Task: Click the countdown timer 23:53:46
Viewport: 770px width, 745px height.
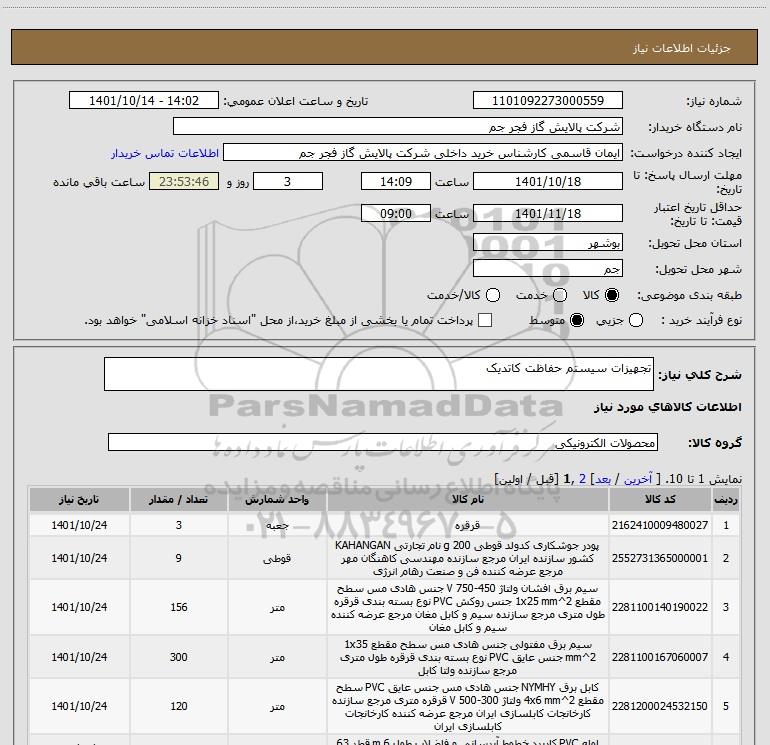Action: (184, 181)
